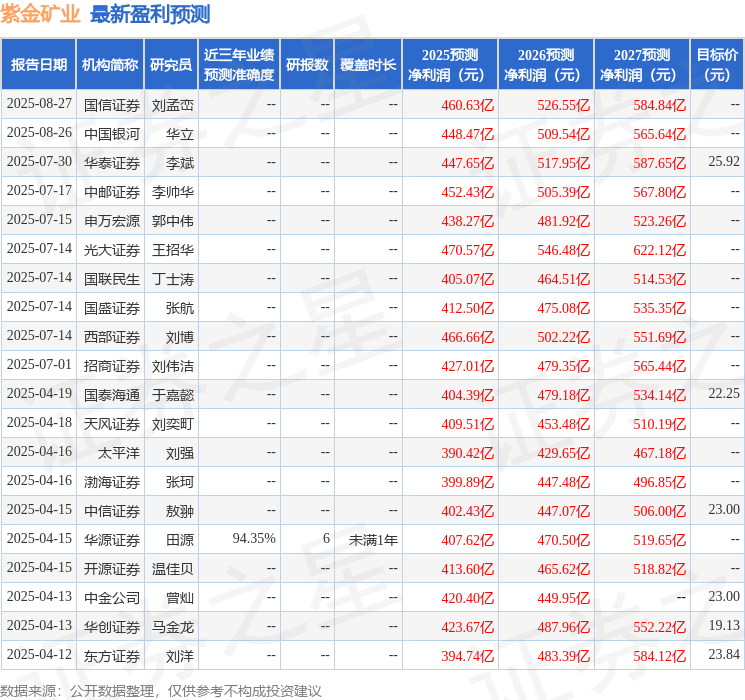The width and height of the screenshot is (745, 700).
Task: Click analyst name 田源
Action: [180, 540]
